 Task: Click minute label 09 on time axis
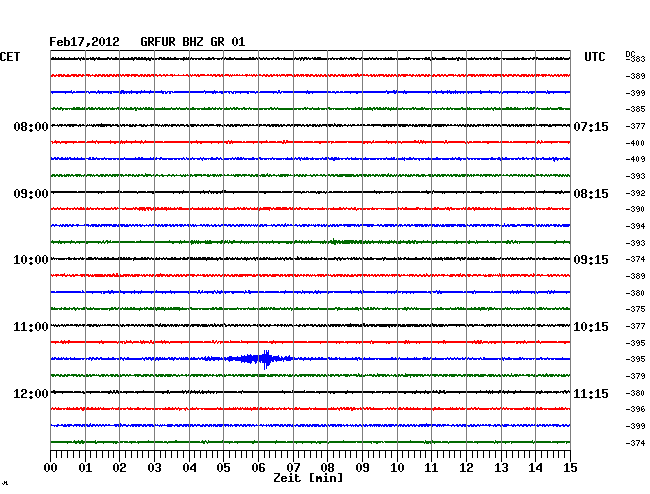(x=362, y=468)
